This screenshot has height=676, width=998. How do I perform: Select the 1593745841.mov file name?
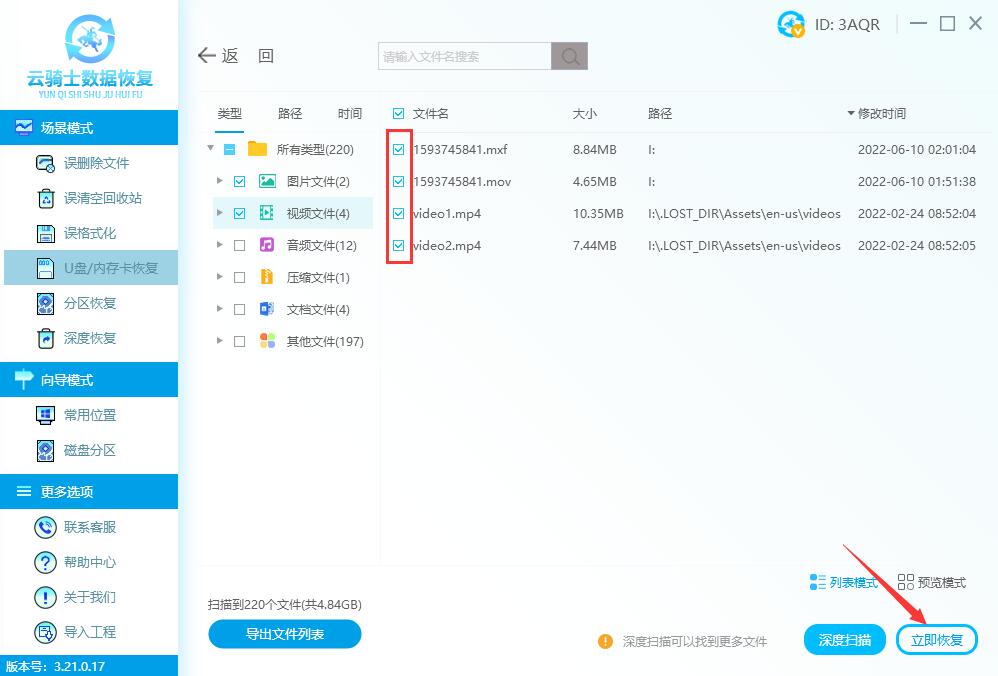tap(462, 181)
